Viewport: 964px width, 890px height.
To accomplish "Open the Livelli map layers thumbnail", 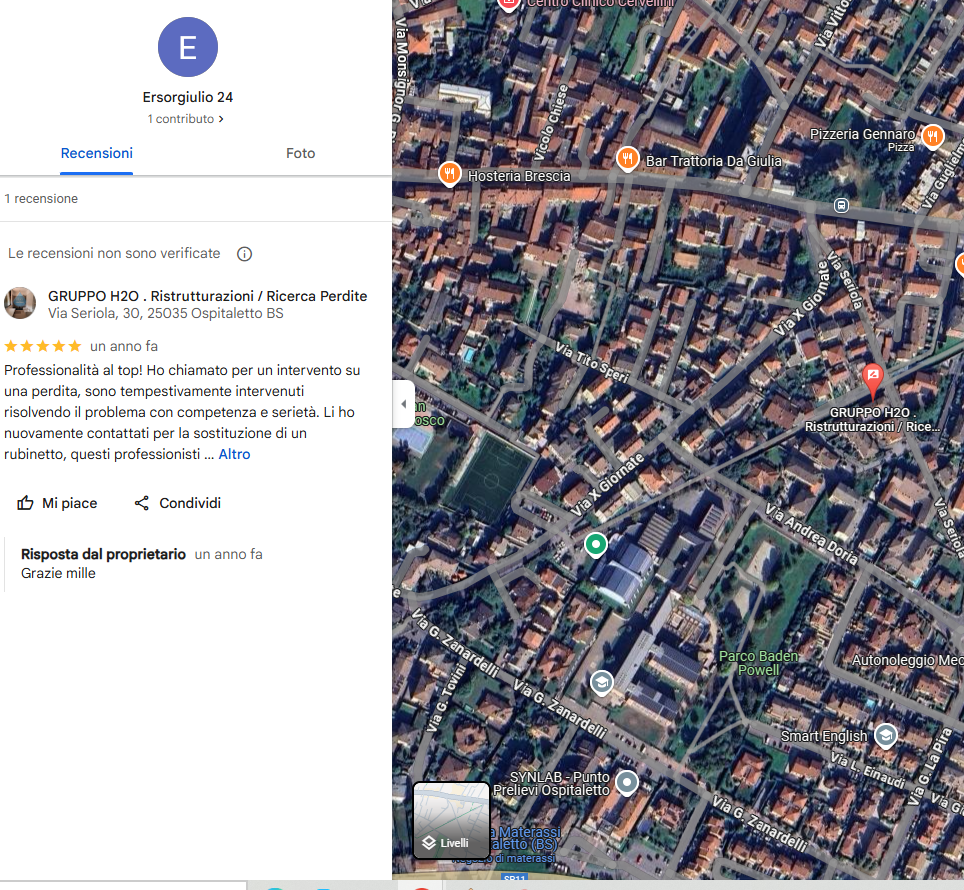I will 451,819.
